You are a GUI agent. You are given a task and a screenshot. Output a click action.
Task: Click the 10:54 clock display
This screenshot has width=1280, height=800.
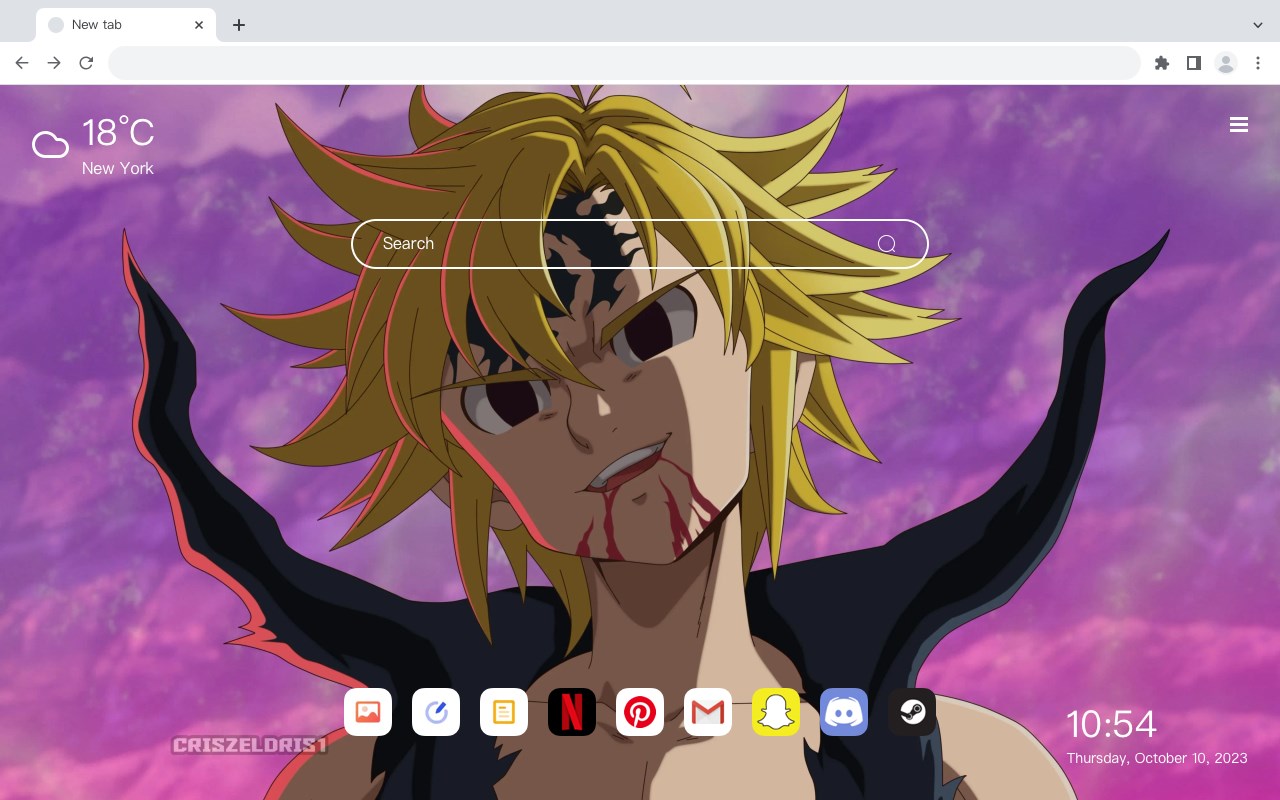[1111, 724]
